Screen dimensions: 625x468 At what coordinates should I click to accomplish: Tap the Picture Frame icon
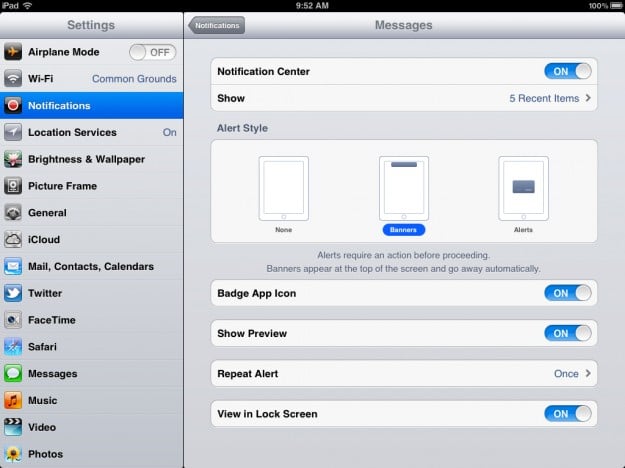coord(13,186)
